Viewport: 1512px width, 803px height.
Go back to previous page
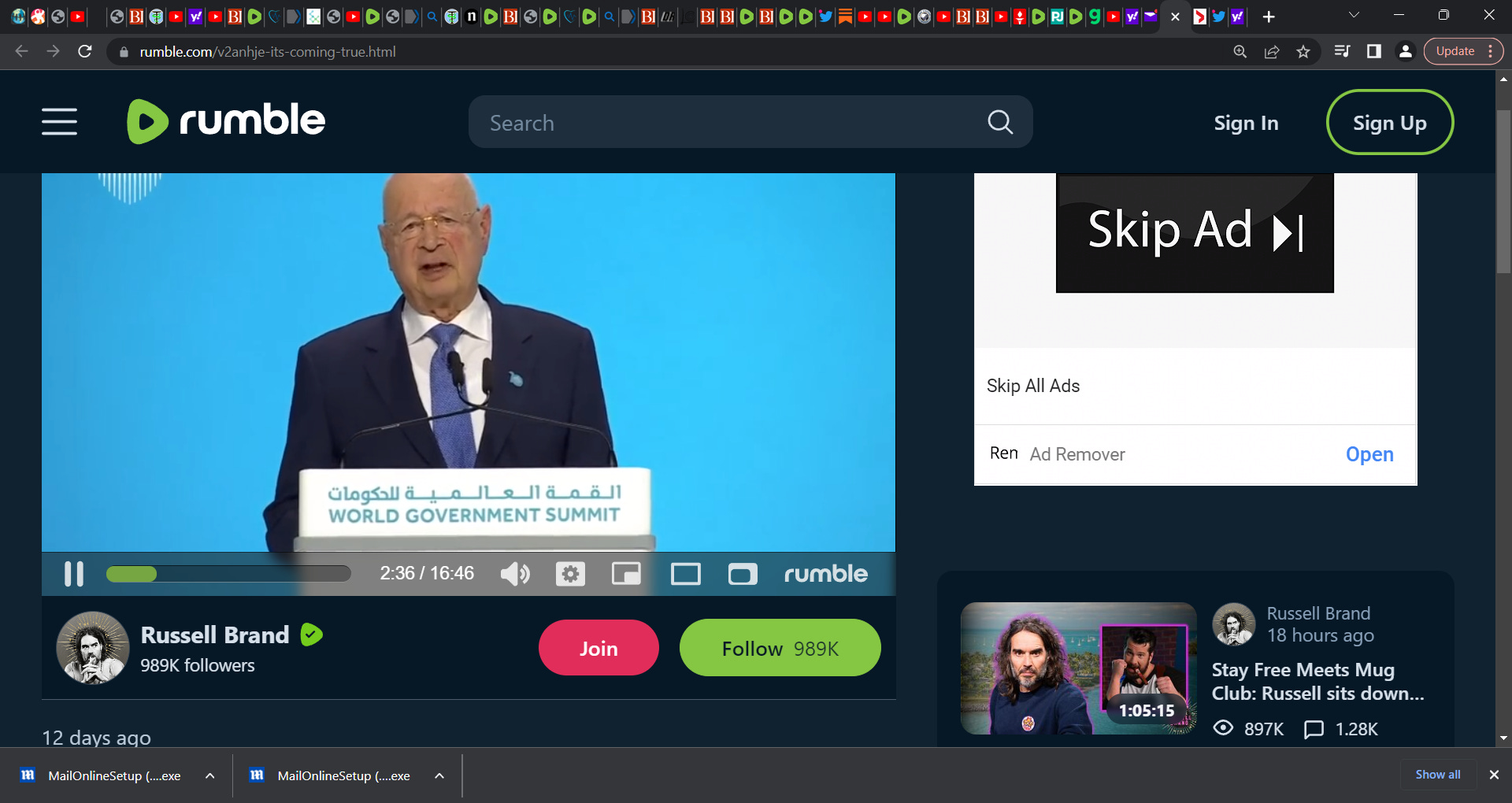(x=22, y=51)
